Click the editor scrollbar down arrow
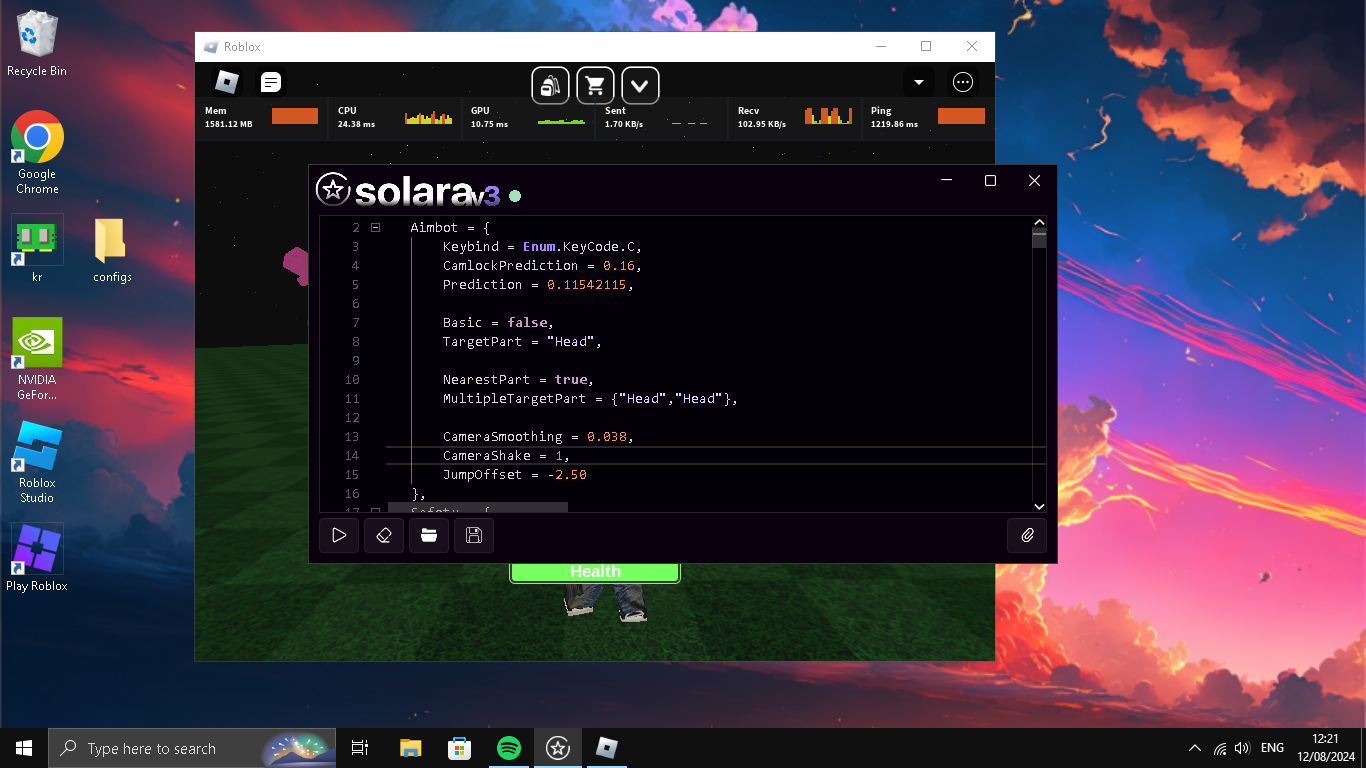 (1039, 506)
